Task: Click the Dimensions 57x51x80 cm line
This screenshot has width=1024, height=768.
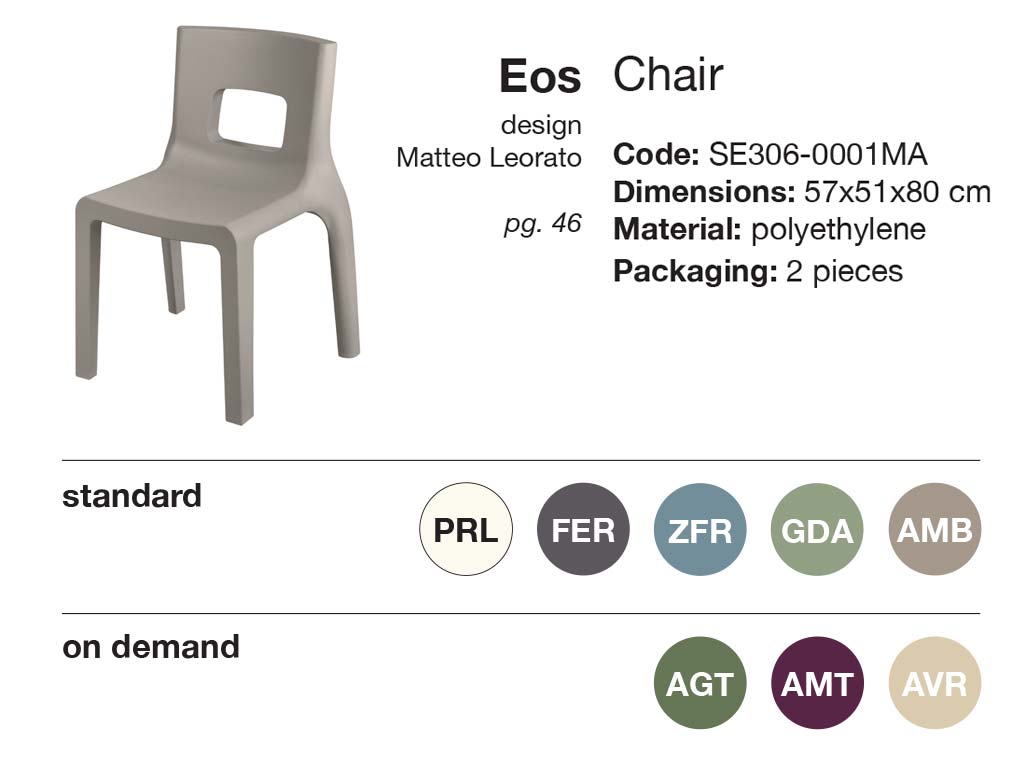Action: coord(802,192)
